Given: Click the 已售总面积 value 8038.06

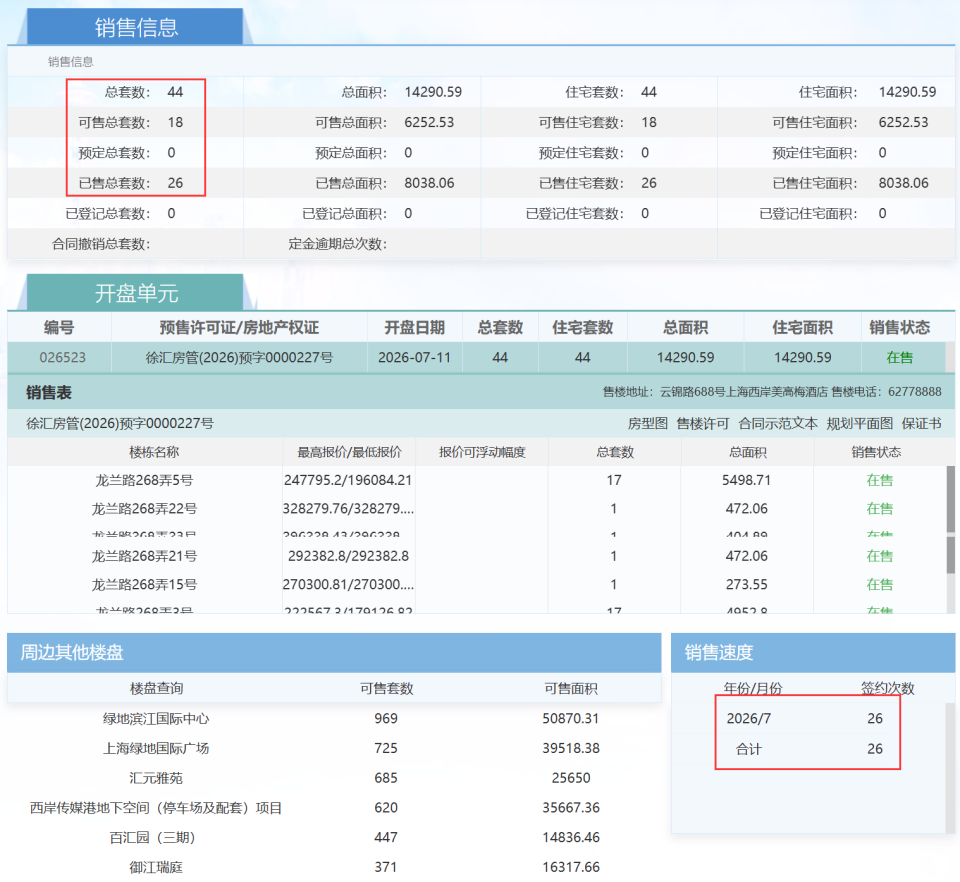Looking at the screenshot, I should click(x=429, y=183).
